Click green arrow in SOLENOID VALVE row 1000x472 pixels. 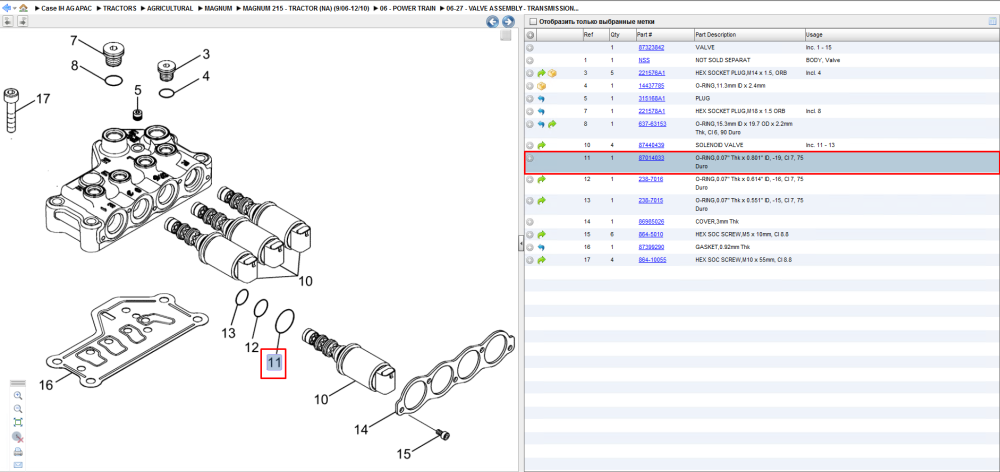coord(541,145)
